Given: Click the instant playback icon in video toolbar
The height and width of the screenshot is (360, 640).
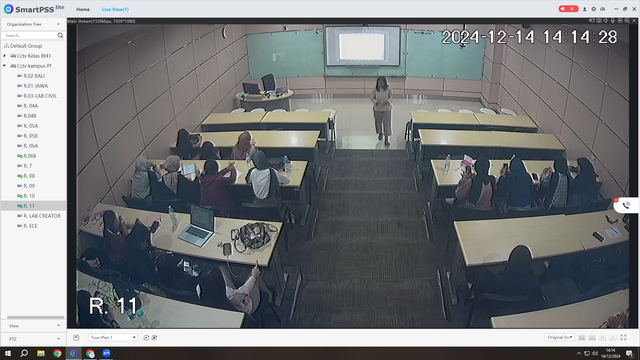Looking at the screenshot, I should pyautogui.click(x=620, y=20).
